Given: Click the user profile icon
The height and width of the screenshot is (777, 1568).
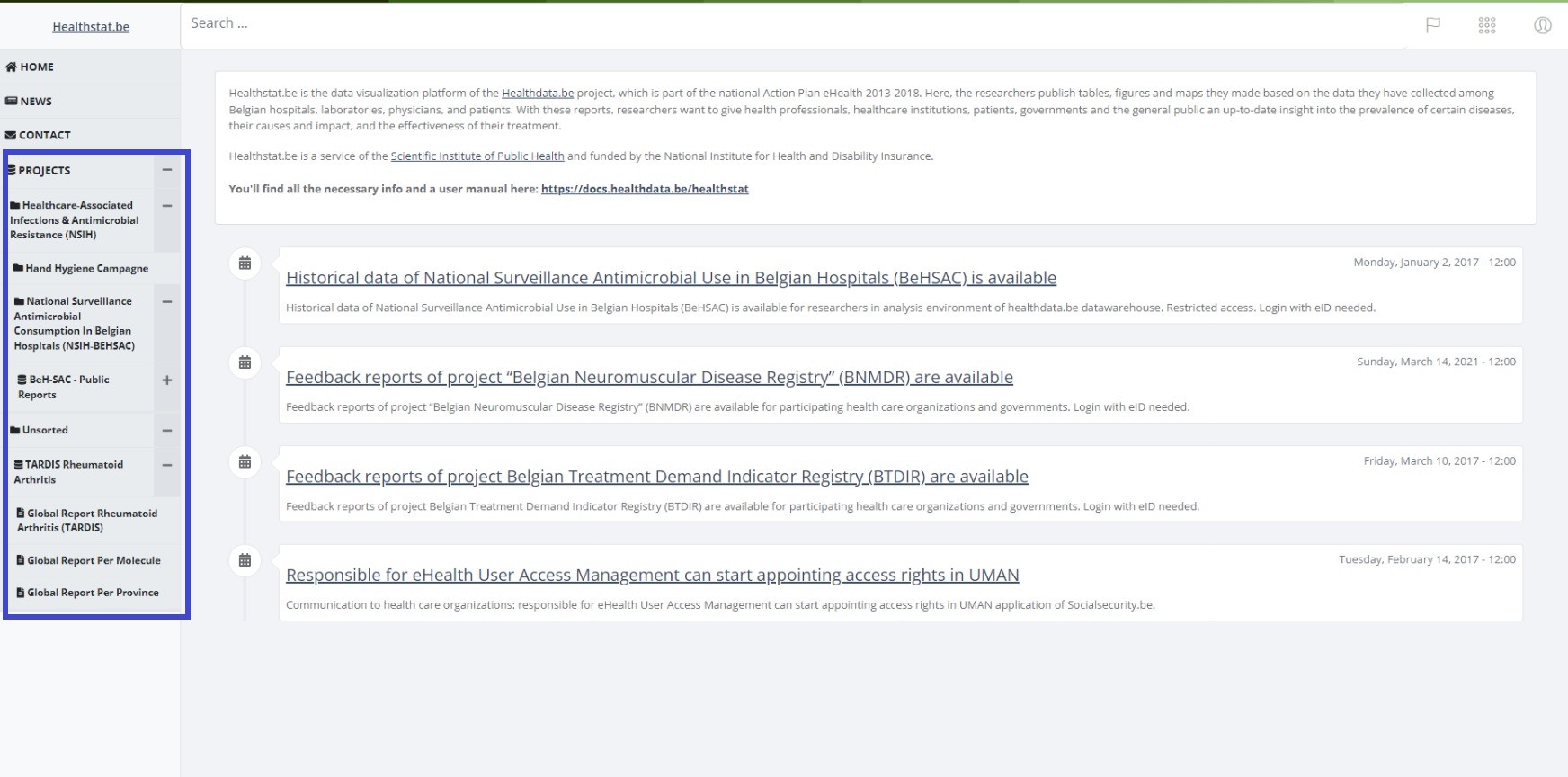Looking at the screenshot, I should [x=1542, y=25].
